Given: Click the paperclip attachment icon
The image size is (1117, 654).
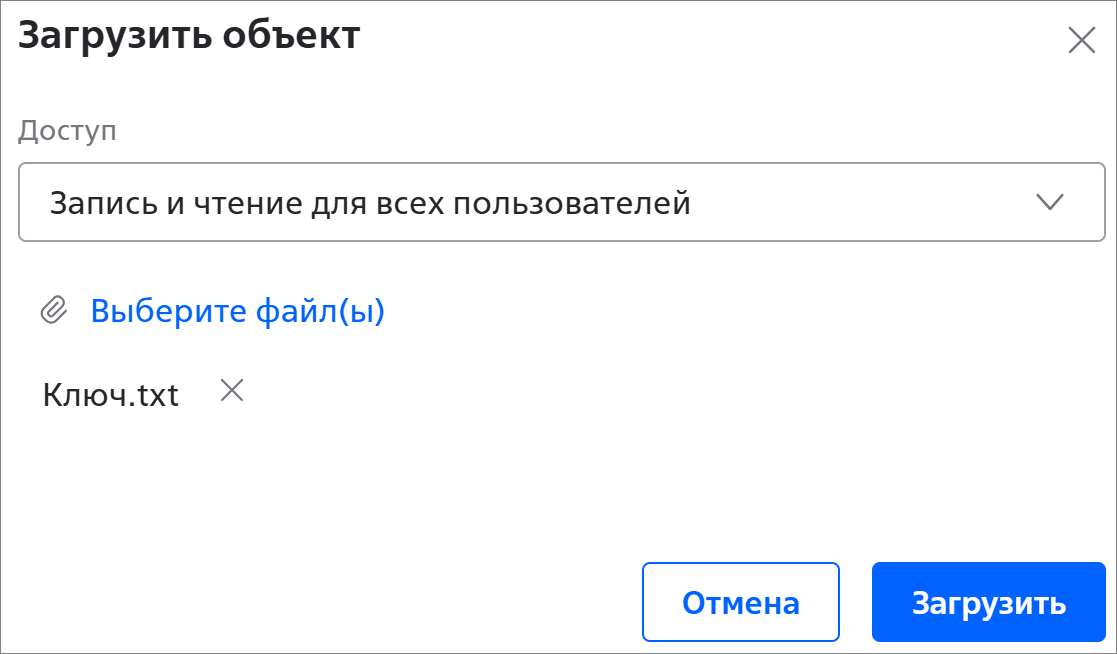Looking at the screenshot, I should click(x=53, y=311).
